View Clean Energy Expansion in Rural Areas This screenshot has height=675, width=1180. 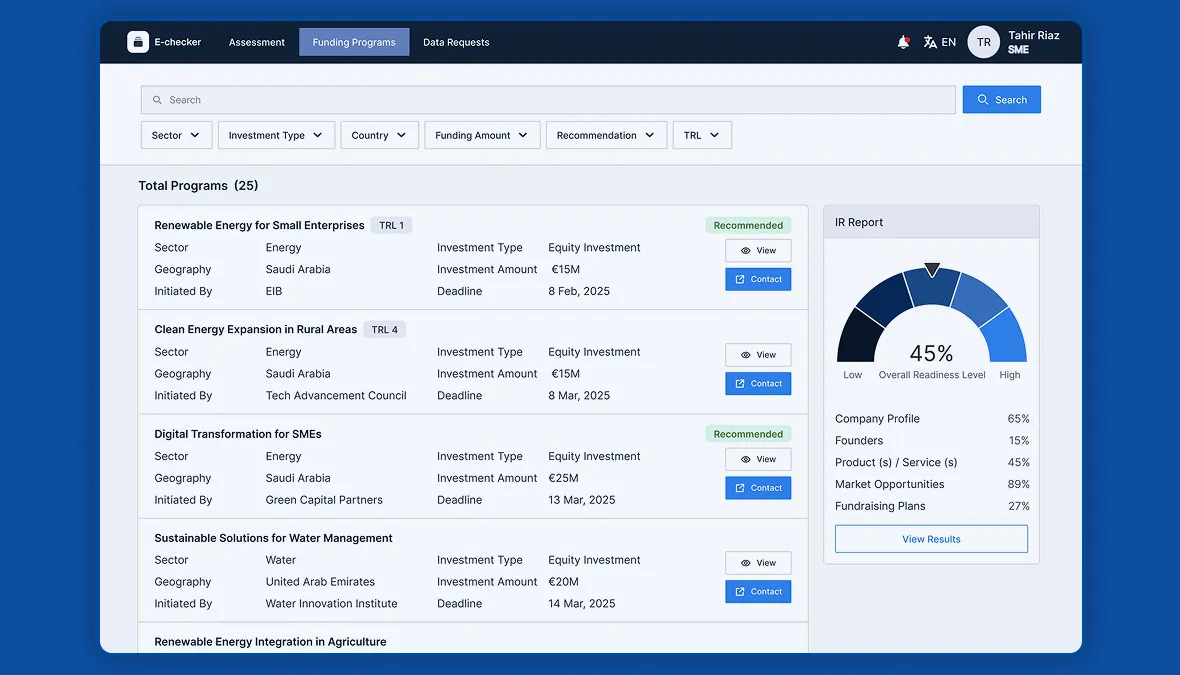click(758, 355)
